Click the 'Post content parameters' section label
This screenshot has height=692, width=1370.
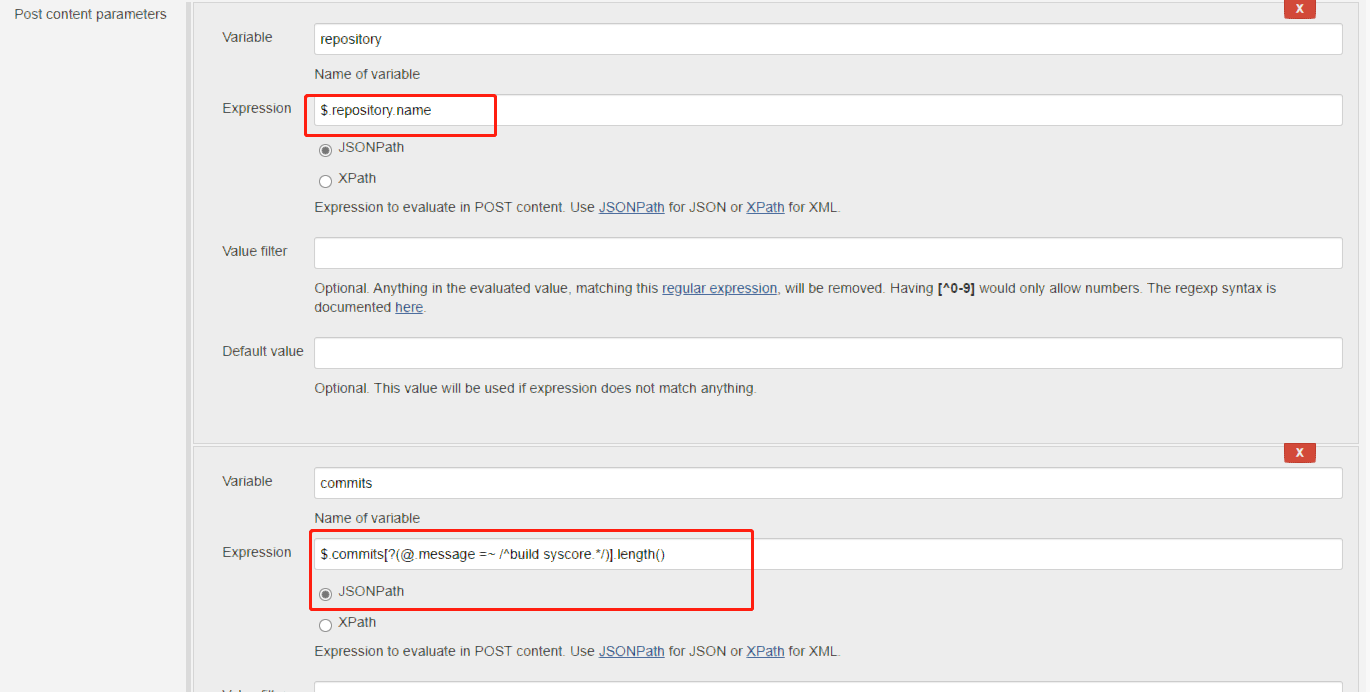(90, 14)
